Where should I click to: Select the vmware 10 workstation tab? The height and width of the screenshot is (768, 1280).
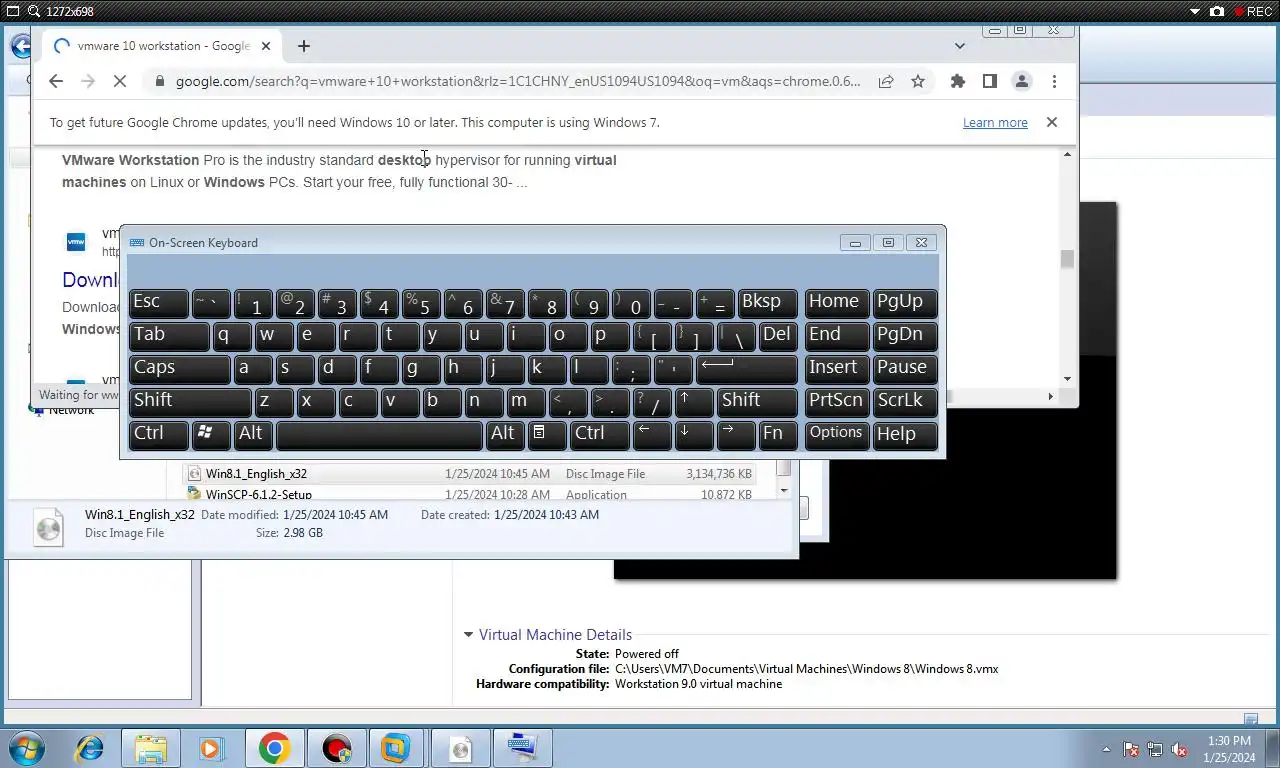163,46
